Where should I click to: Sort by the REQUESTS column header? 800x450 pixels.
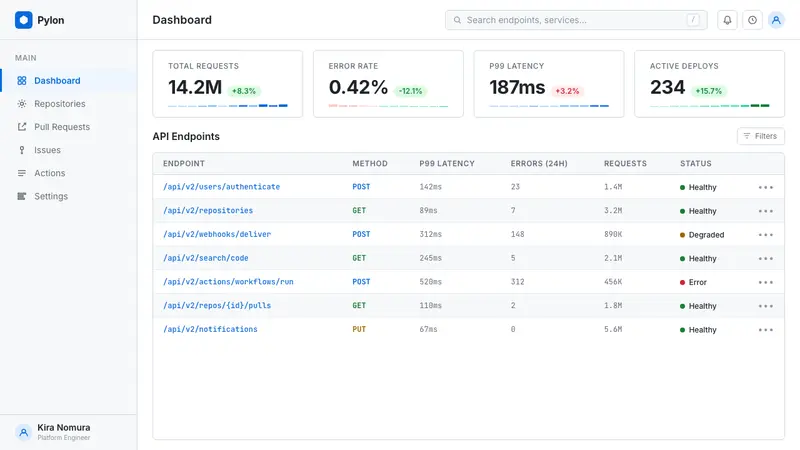pos(625,164)
